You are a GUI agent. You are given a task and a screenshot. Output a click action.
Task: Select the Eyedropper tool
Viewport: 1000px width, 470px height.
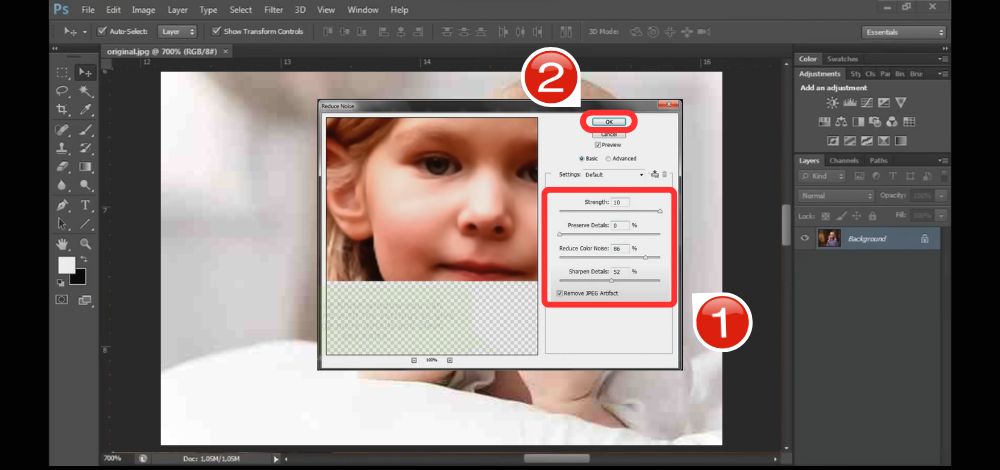[85, 110]
